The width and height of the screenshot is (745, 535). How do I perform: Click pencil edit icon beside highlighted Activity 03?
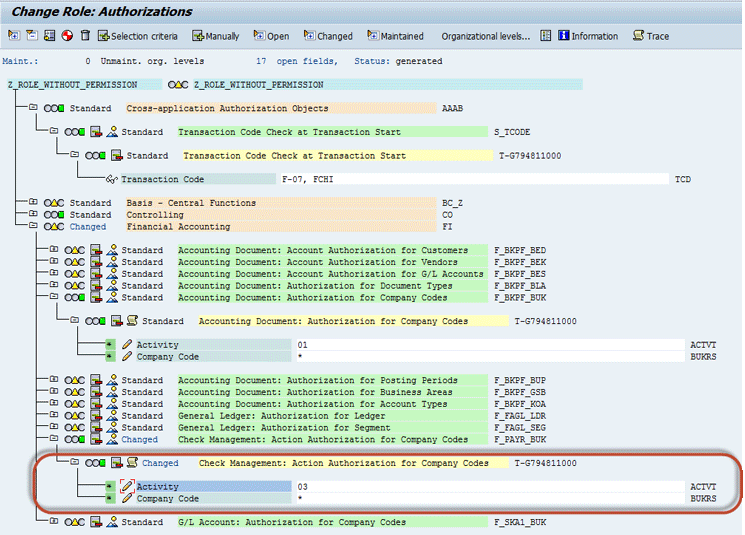pyautogui.click(x=127, y=487)
